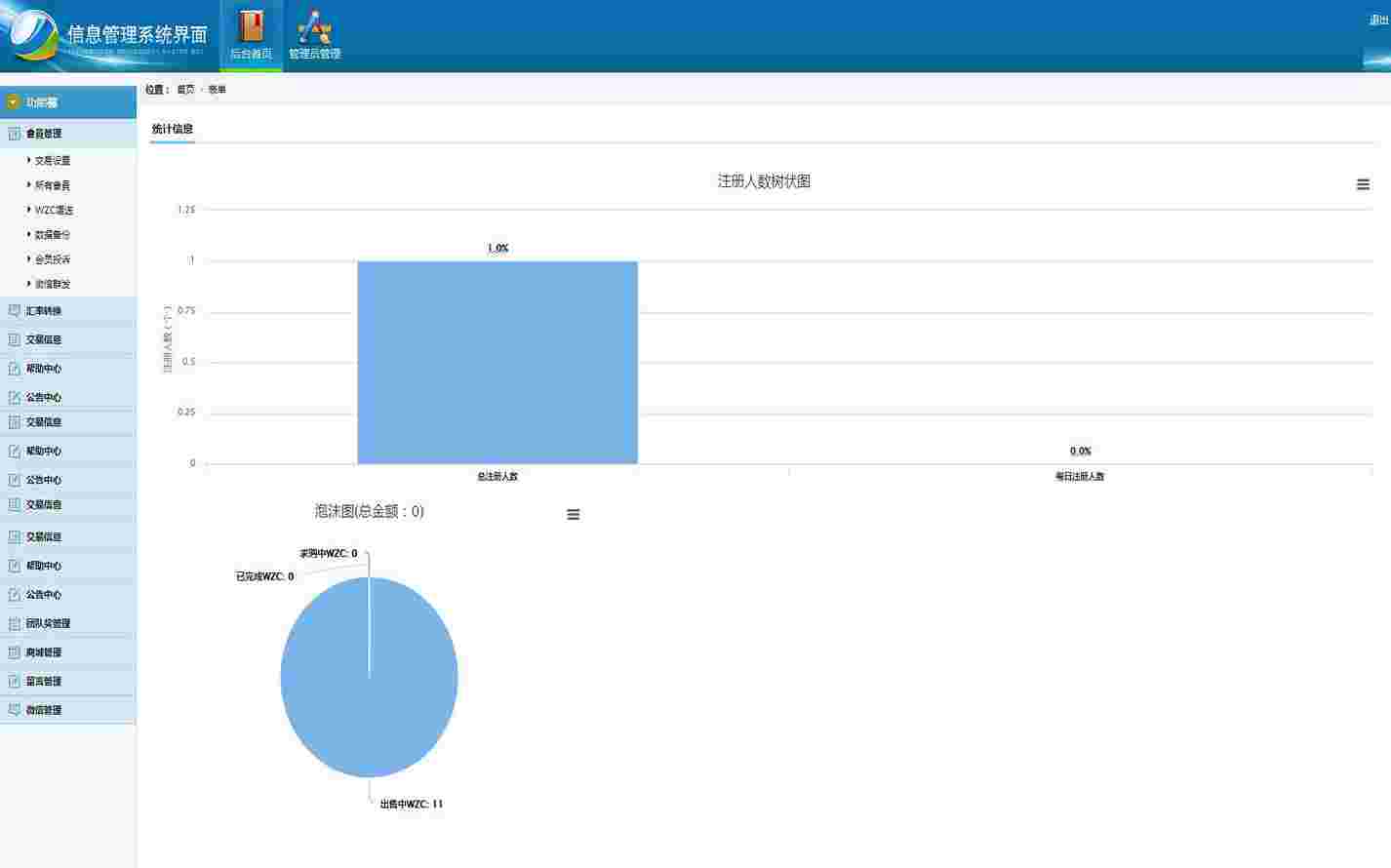Open 数据备份 from the sidebar
Viewport: 1391px width, 868px height.
pyautogui.click(x=53, y=235)
